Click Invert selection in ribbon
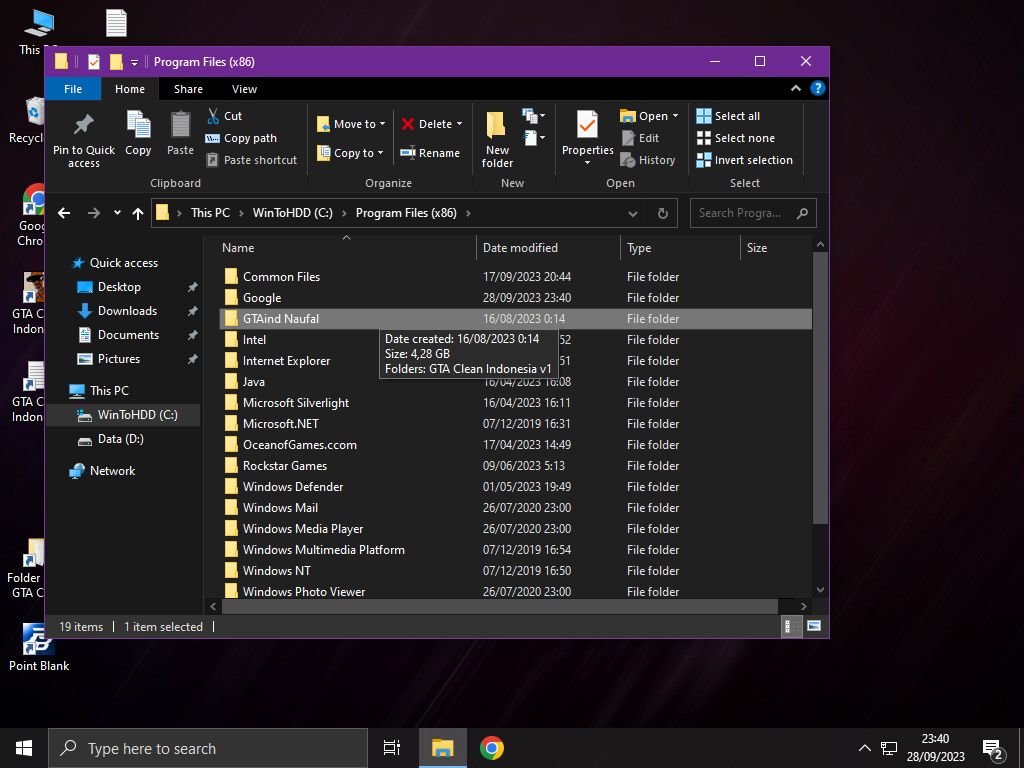This screenshot has height=768, width=1024. click(744, 160)
